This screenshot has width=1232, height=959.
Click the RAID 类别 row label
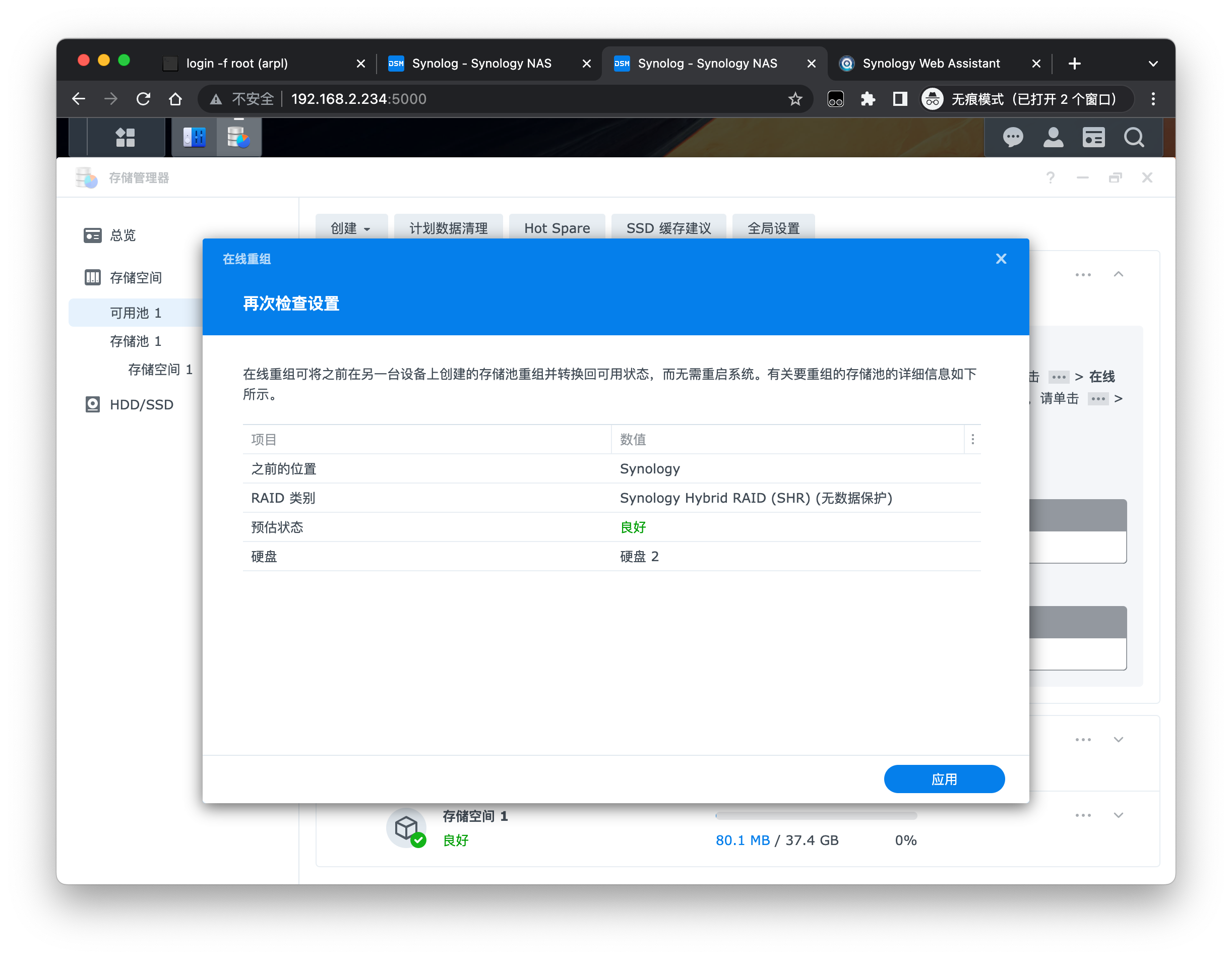click(283, 498)
